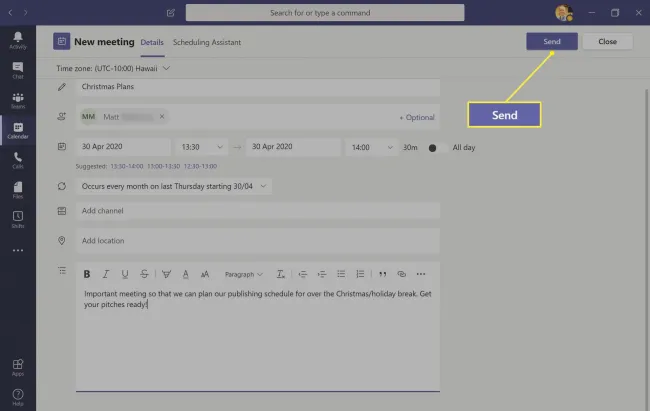Send the meeting invite
The image size is (650, 411).
pyautogui.click(x=552, y=41)
